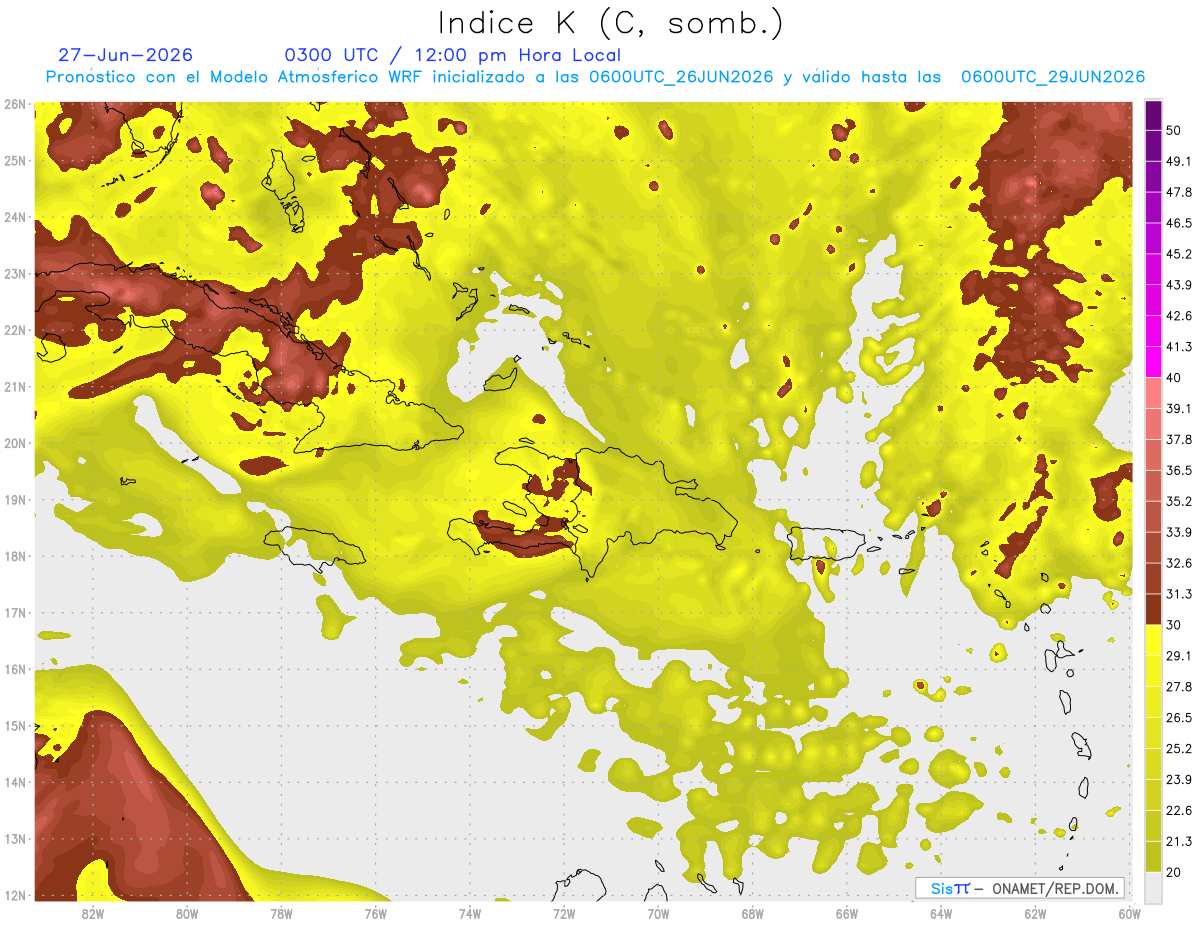Click the colorbar value "50"
Image resolution: width=1200 pixels, height=927 pixels.
(1175, 131)
